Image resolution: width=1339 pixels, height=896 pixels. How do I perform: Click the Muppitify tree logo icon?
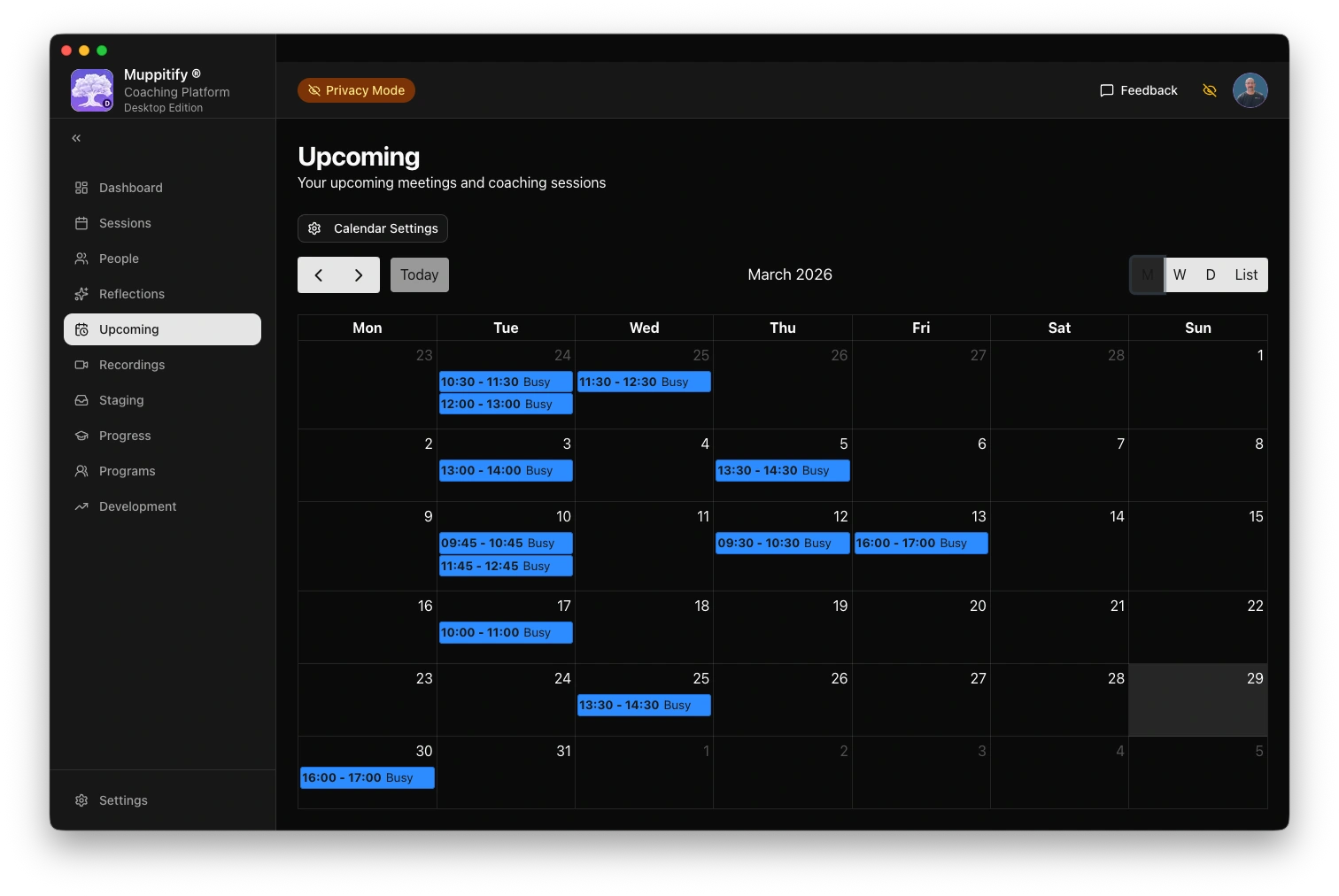(92, 90)
